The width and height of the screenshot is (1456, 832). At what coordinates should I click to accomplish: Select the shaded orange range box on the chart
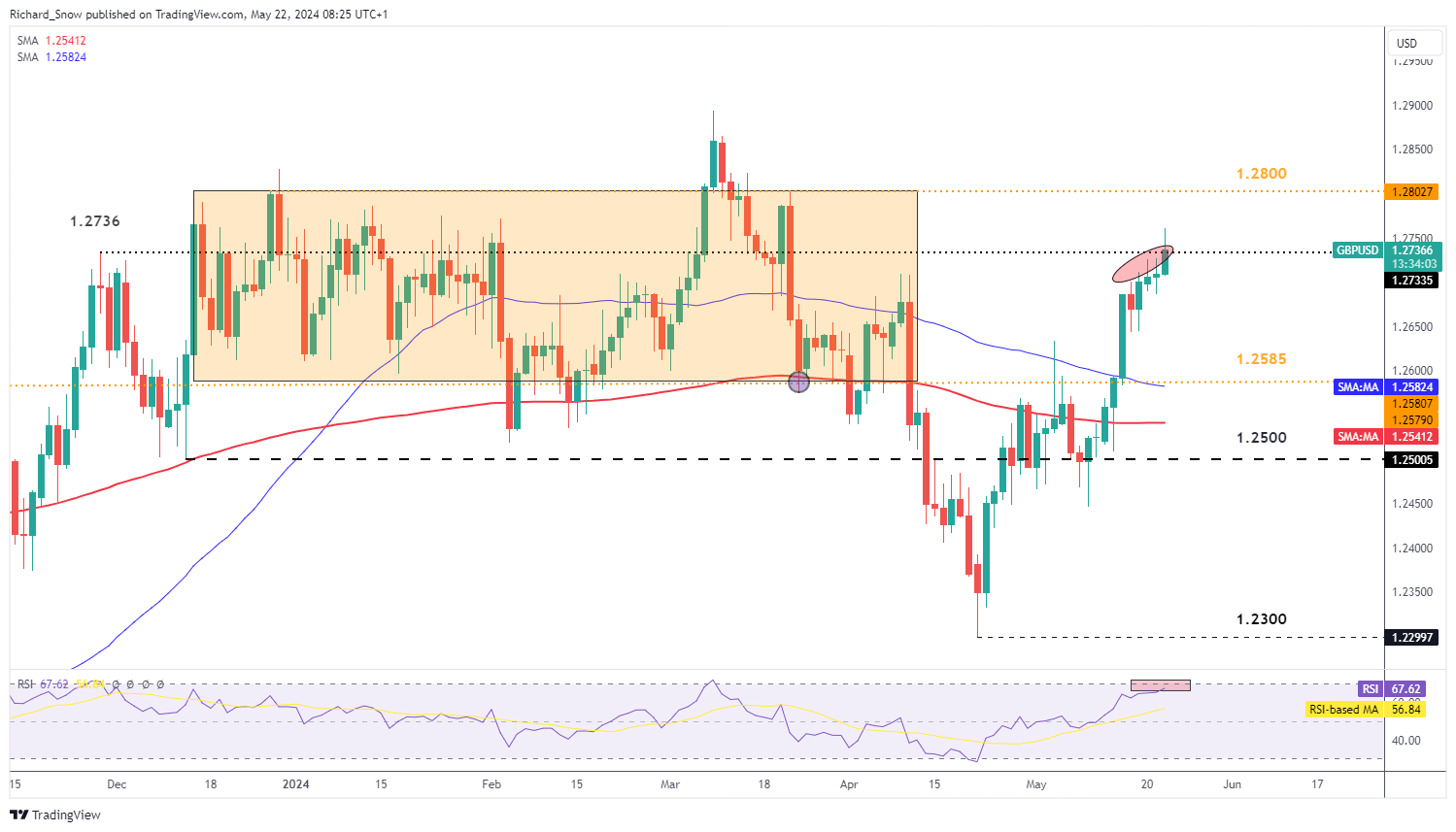556,285
